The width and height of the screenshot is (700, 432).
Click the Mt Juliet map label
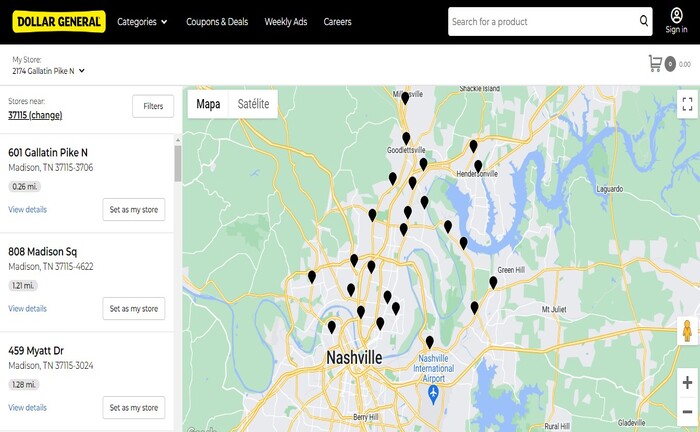tap(554, 309)
